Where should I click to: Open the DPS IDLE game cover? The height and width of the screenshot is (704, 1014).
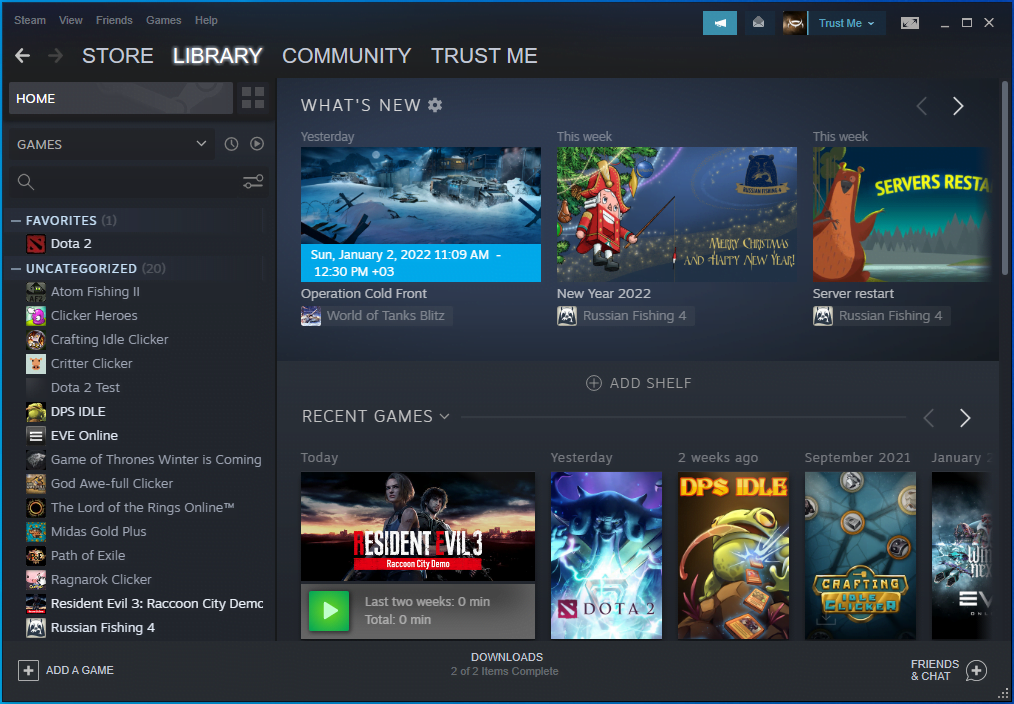(x=733, y=555)
